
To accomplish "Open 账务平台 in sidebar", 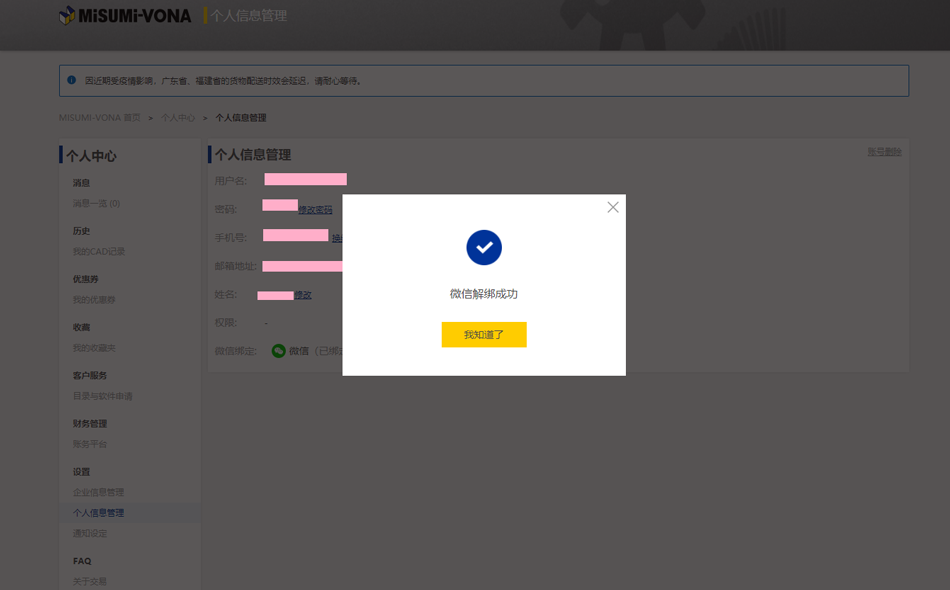I will [x=89, y=444].
